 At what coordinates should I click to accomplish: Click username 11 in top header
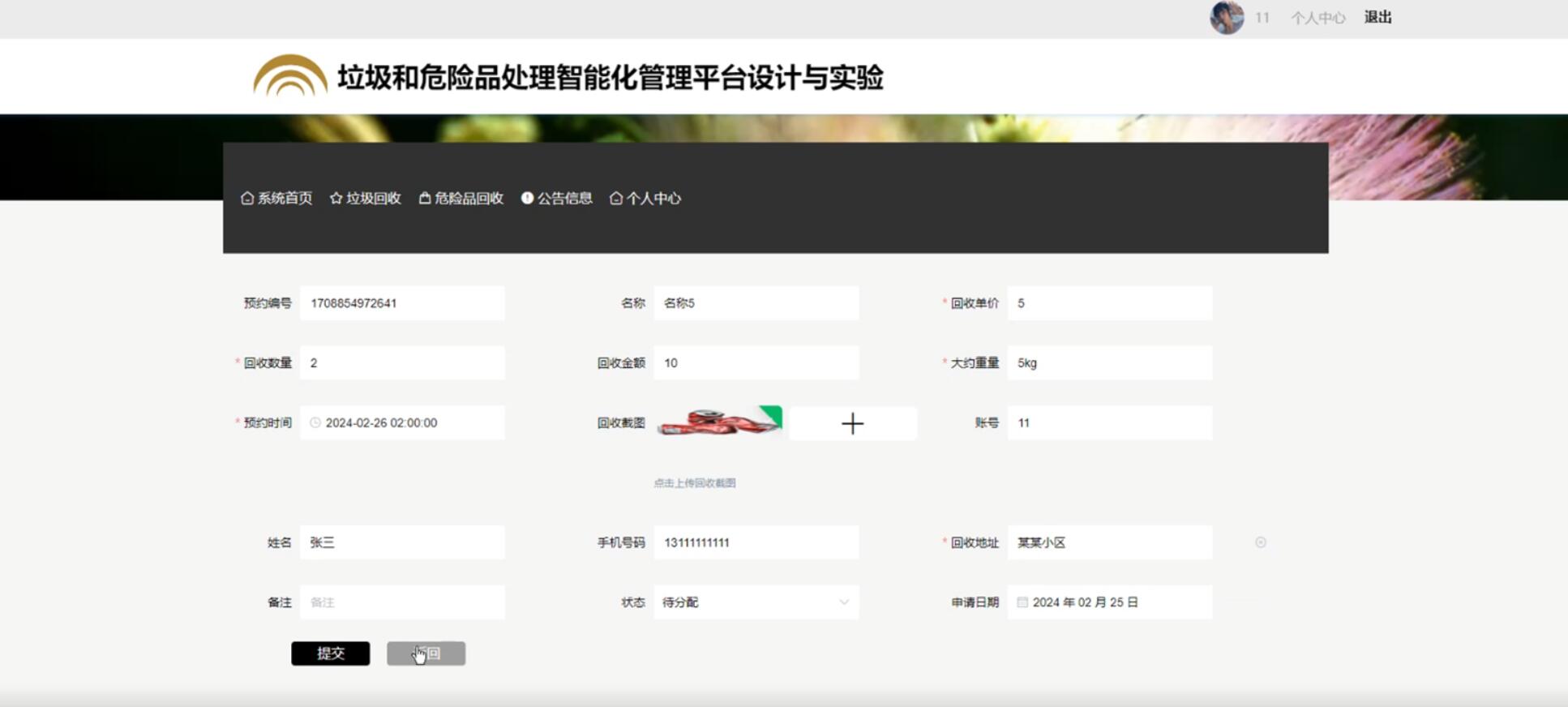(1262, 17)
